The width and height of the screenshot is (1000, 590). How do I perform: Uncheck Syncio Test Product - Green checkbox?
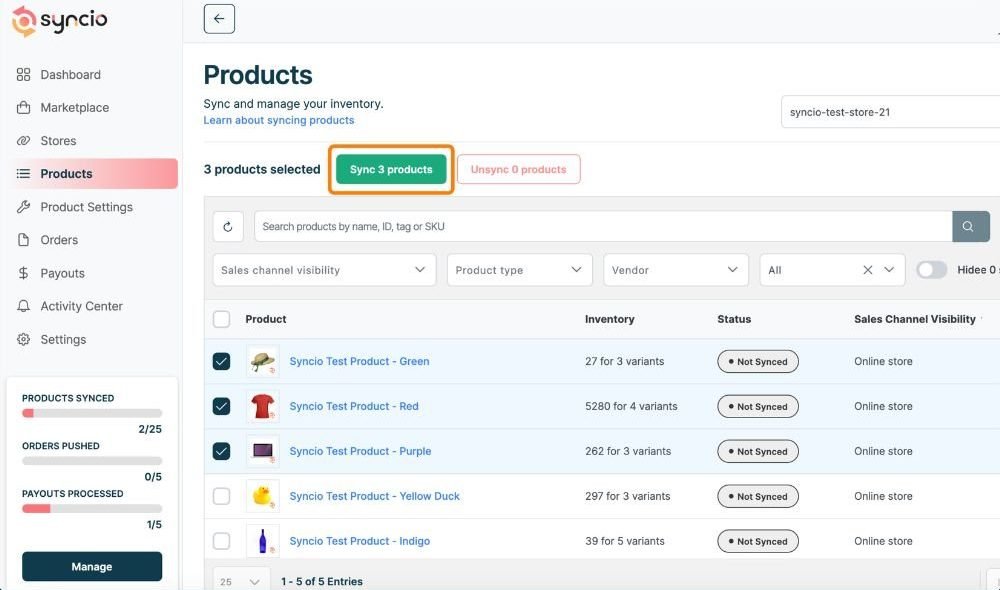[221, 362]
